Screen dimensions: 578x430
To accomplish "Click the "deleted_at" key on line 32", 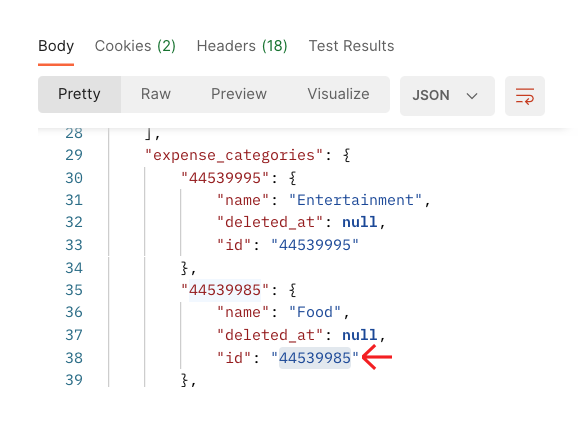I will (270, 223).
